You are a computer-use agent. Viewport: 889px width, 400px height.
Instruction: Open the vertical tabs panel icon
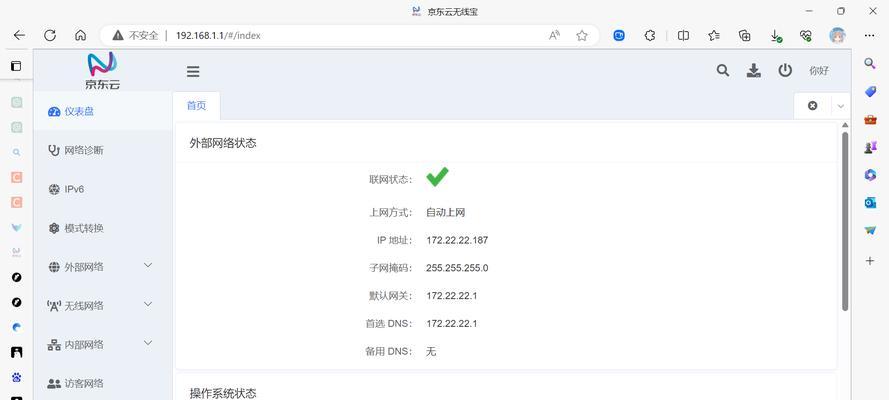tap(16, 66)
